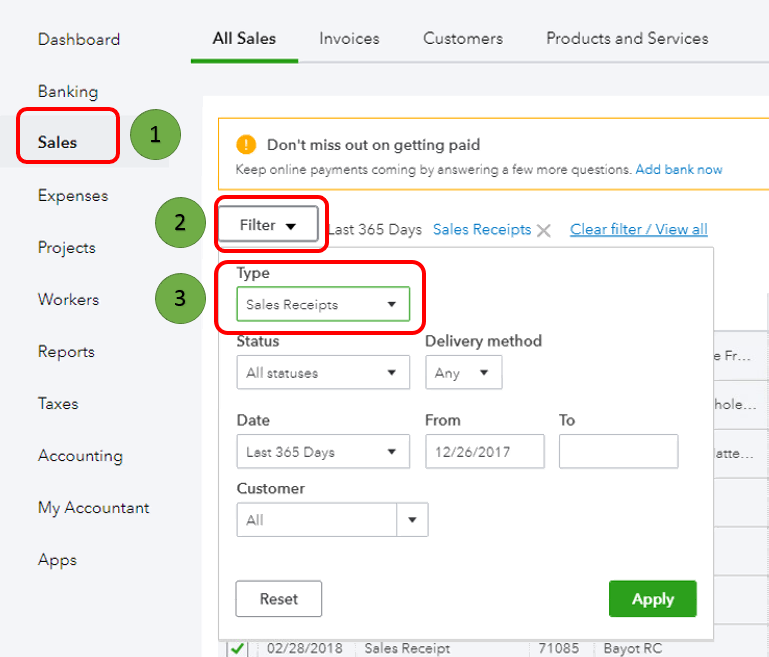Viewport: 769px width, 657px height.
Task: Open the Filter dropdown button
Action: coord(268,225)
